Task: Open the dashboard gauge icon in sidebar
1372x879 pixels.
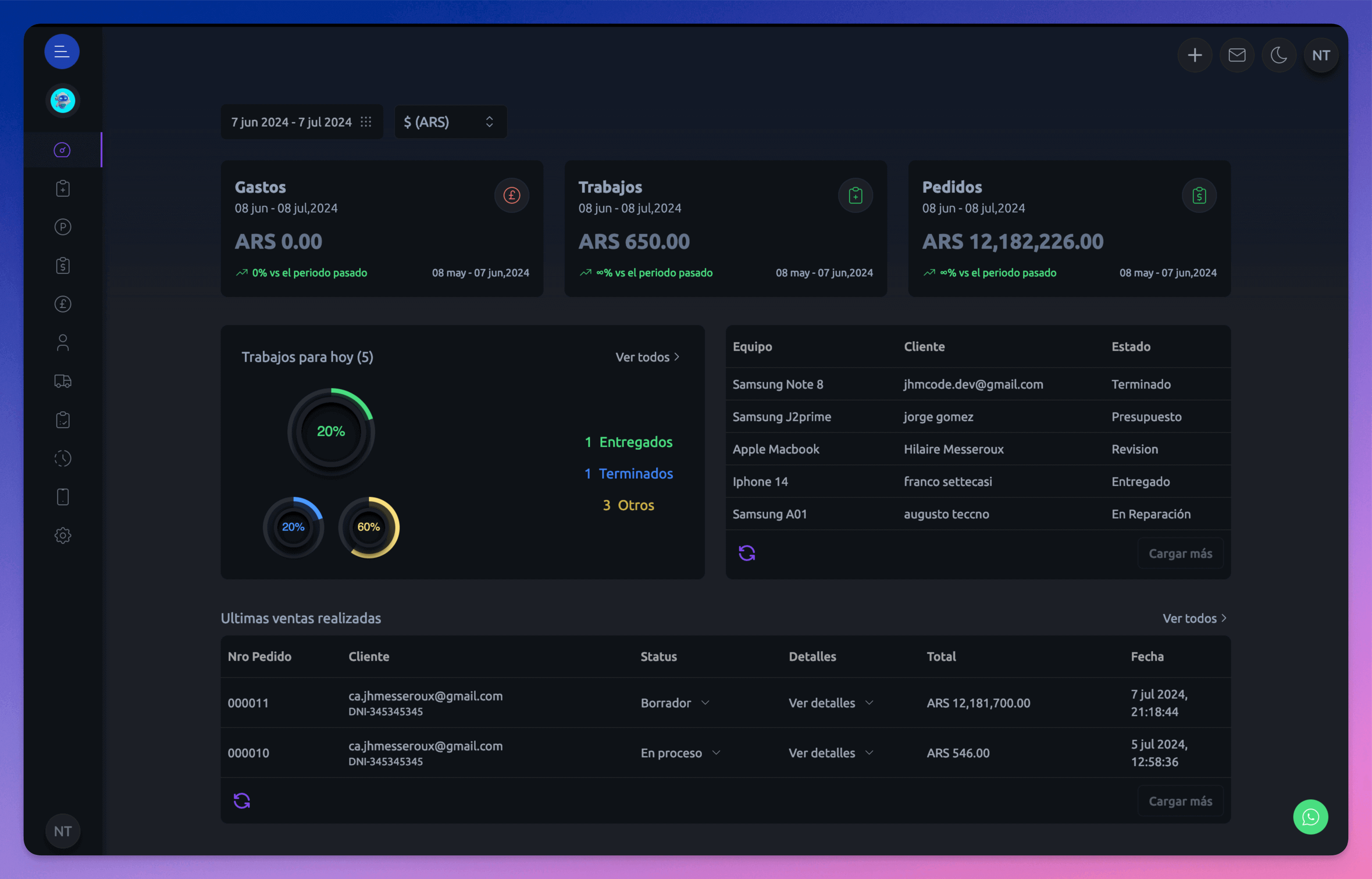Action: pyautogui.click(x=62, y=150)
